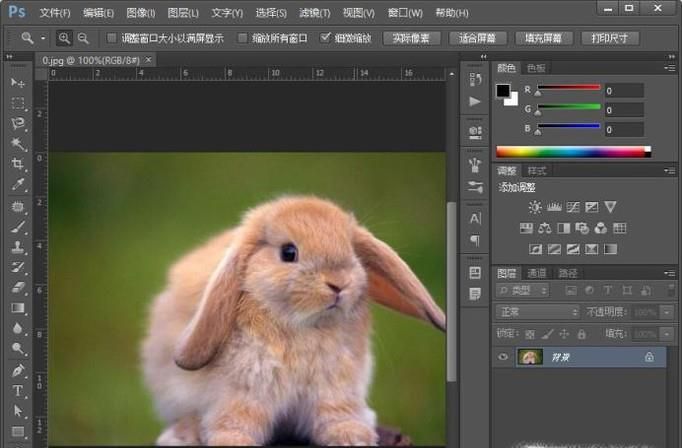Image resolution: width=682 pixels, height=448 pixels.
Task: Open the layer filter 类型 dropdown
Action: pos(524,290)
